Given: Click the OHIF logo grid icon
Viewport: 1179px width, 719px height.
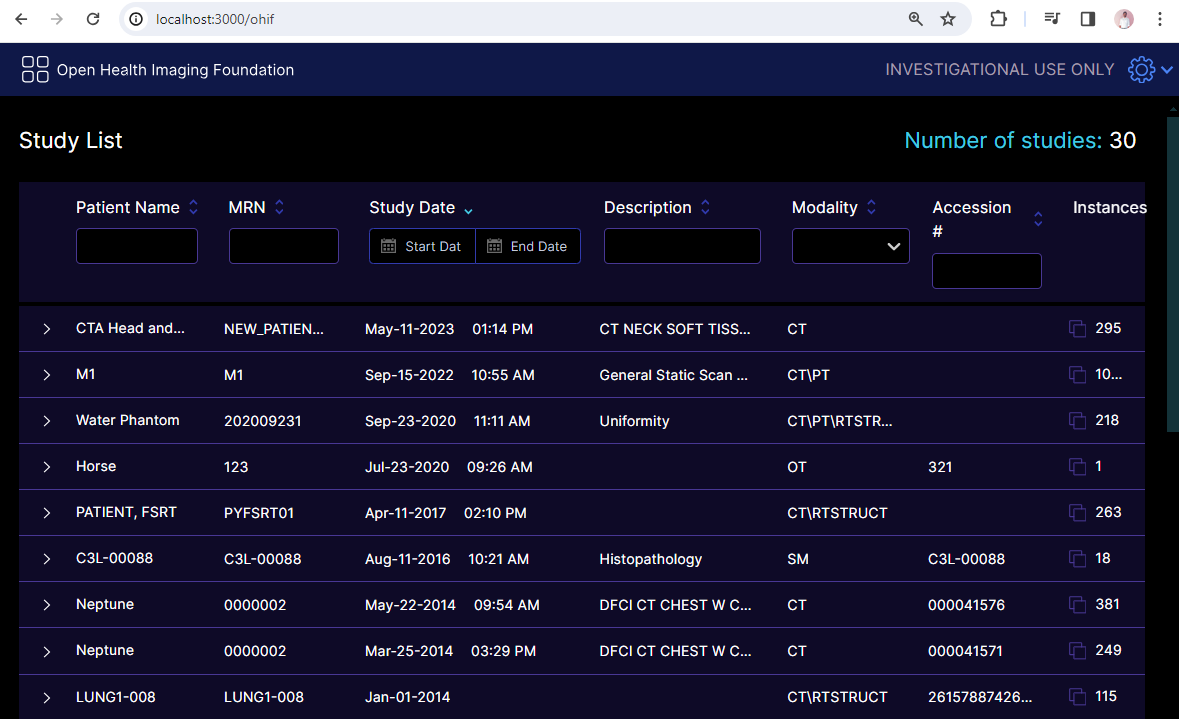Looking at the screenshot, I should (35, 70).
